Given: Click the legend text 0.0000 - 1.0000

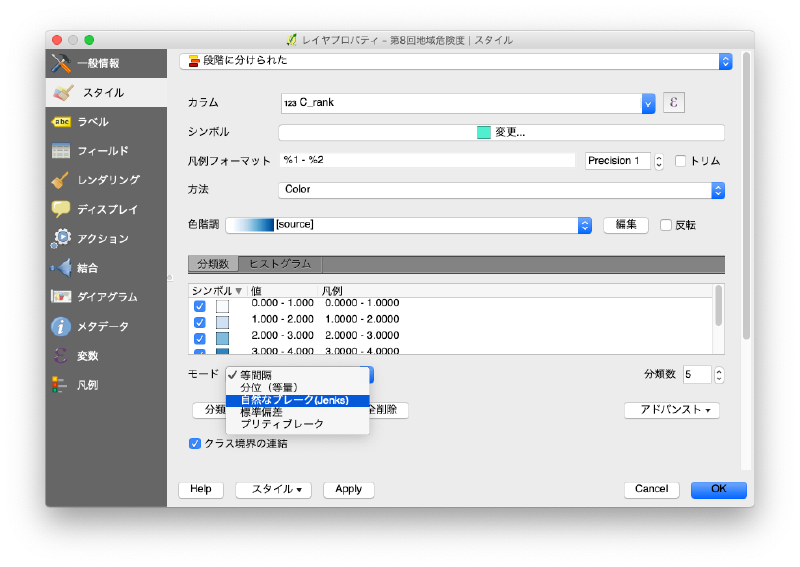Looking at the screenshot, I should click(x=362, y=303).
